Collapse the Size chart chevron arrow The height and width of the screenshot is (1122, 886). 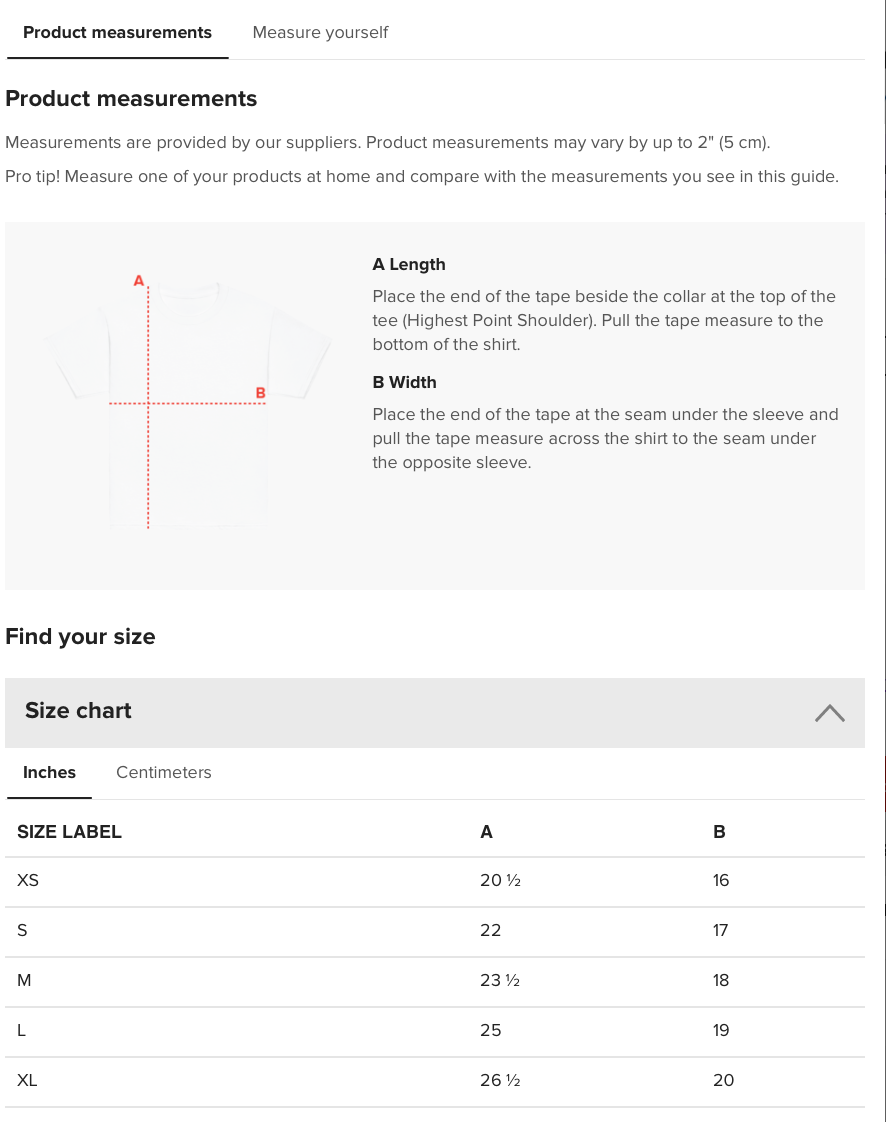pos(829,713)
